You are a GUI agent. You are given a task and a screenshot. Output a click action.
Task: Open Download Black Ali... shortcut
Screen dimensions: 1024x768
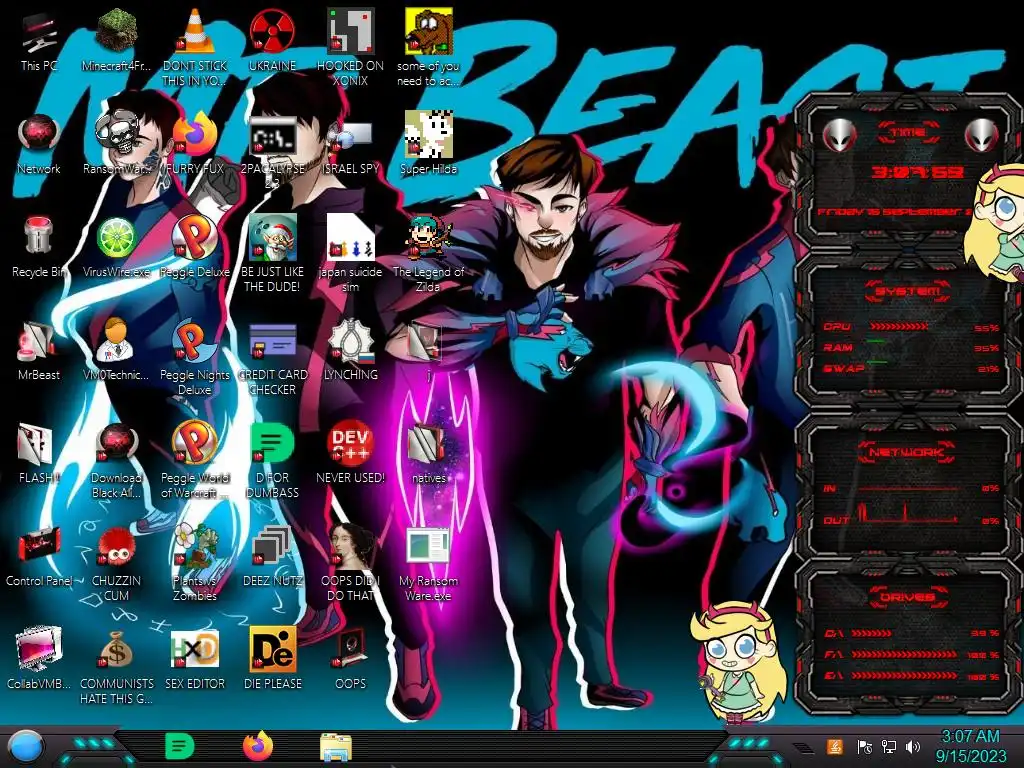[116, 443]
